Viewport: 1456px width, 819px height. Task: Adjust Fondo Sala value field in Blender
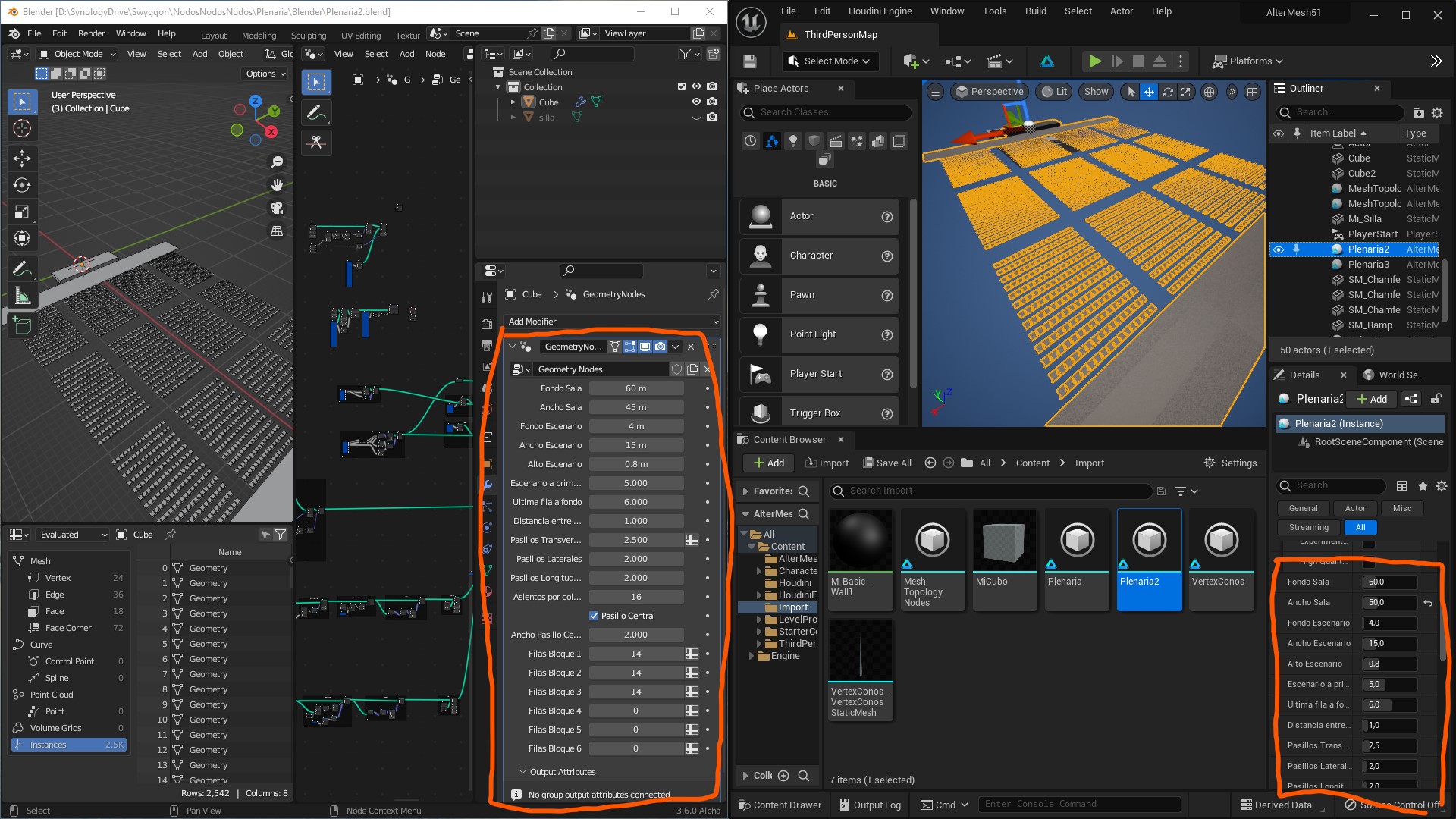[x=636, y=388]
